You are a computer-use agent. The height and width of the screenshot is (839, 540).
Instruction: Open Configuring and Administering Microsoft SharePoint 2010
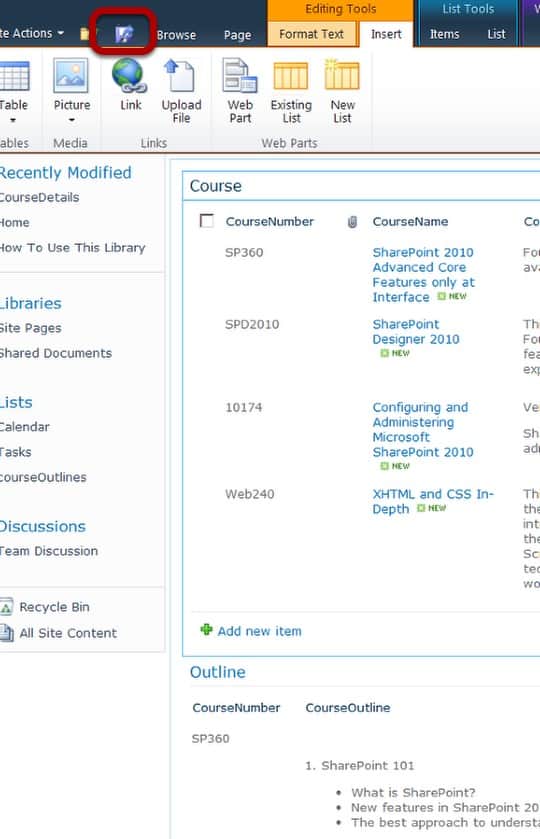pyautogui.click(x=423, y=430)
